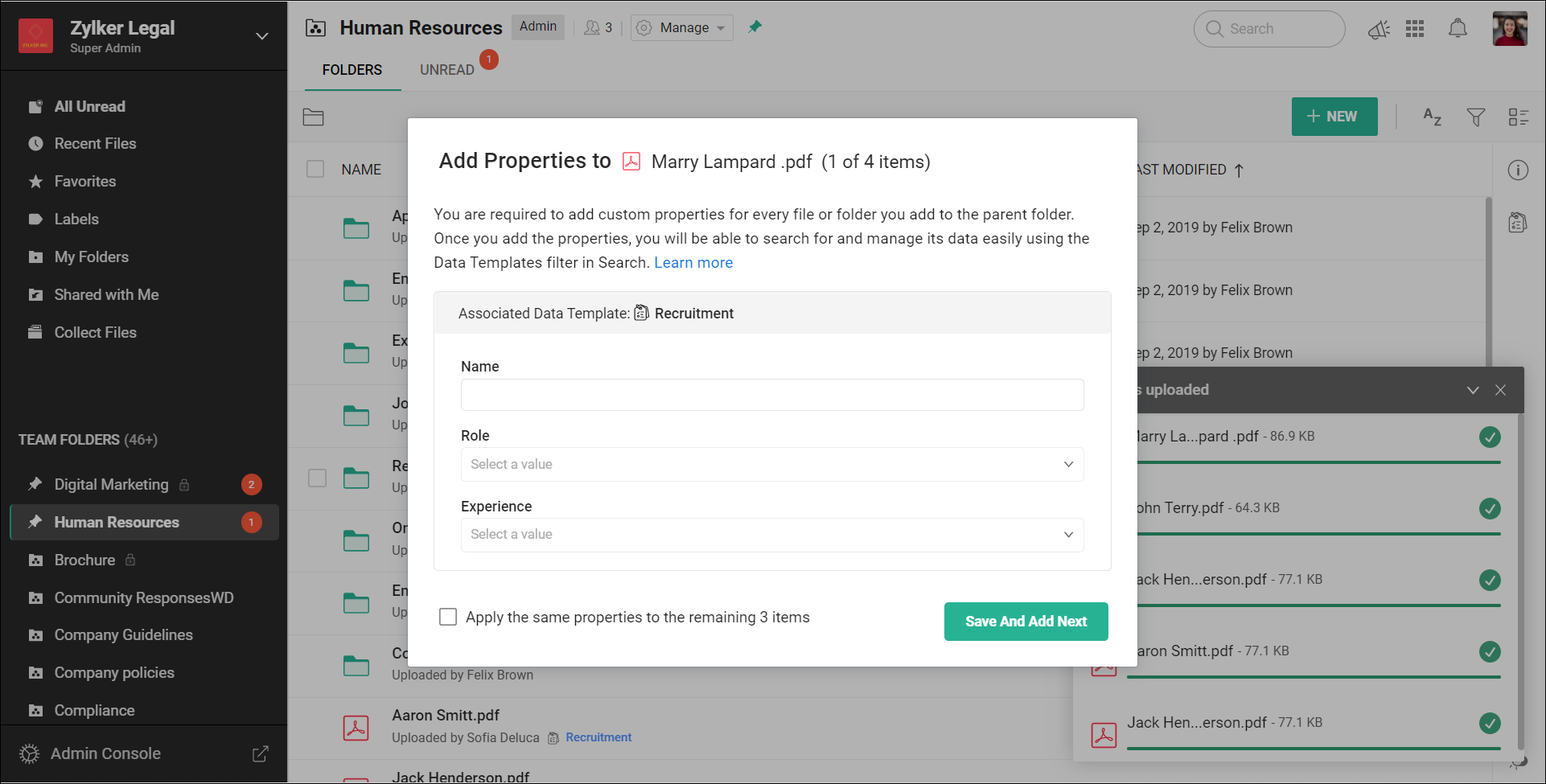Click the Human Resources team folder header icon

(x=316, y=28)
